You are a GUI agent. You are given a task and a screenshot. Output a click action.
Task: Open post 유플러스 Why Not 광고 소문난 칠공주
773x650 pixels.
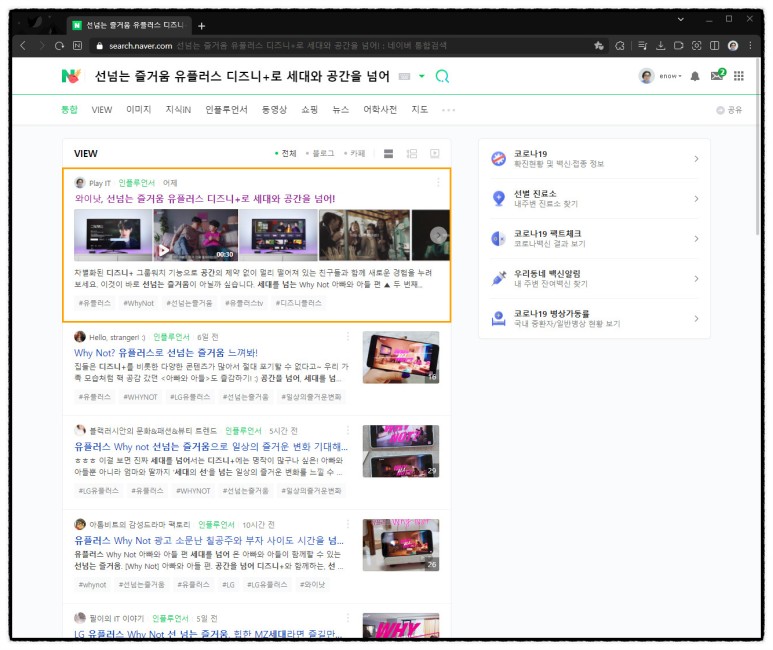coord(209,540)
